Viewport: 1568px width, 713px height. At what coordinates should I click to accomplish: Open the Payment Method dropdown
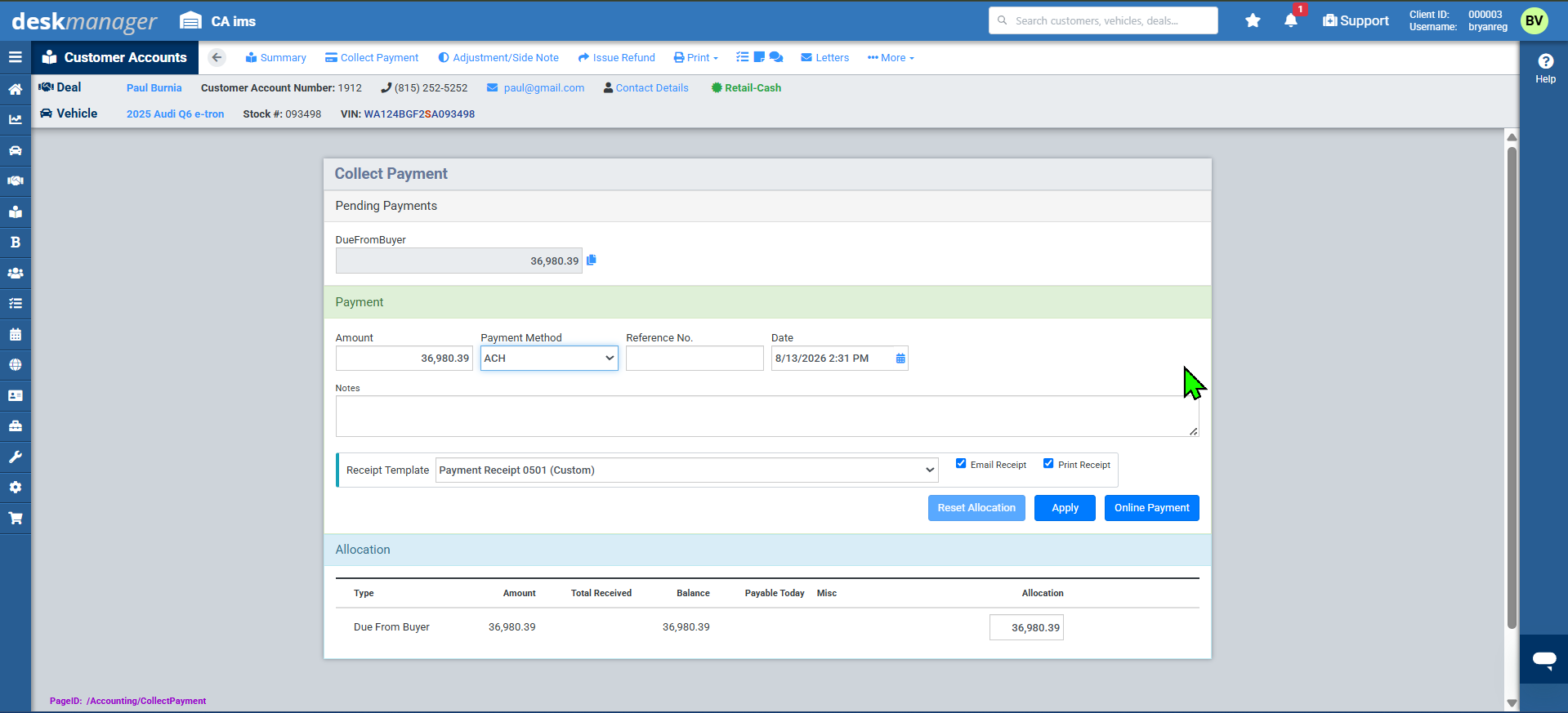tap(549, 359)
